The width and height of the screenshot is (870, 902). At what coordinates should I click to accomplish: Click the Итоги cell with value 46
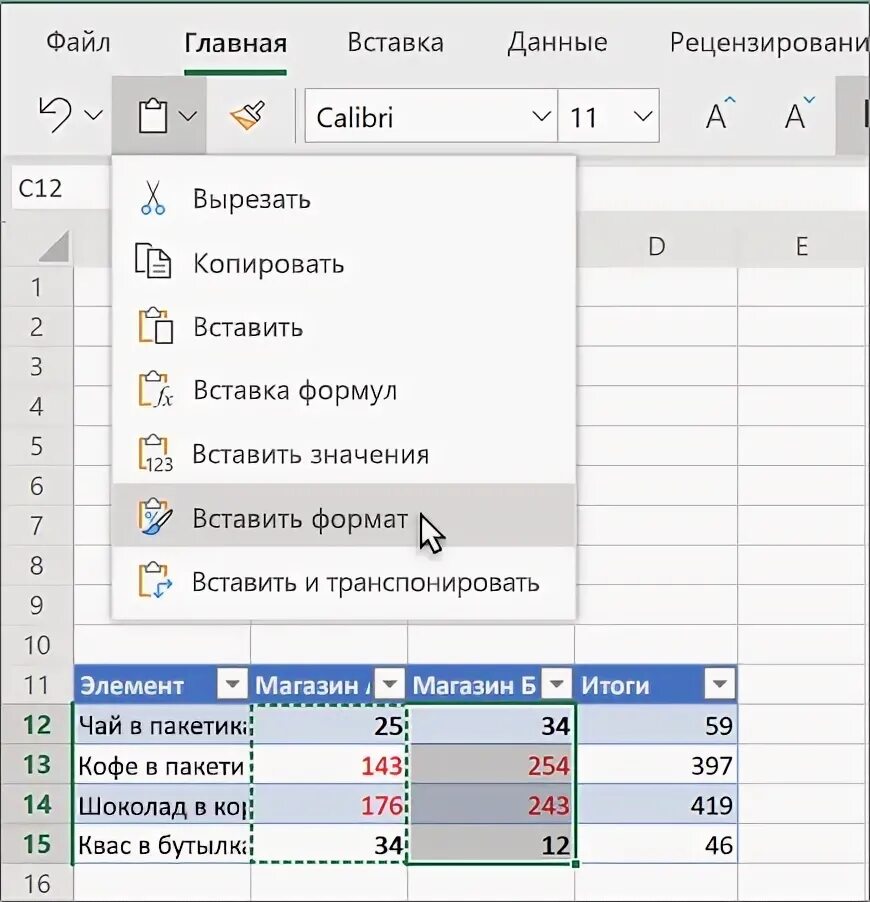click(x=657, y=844)
